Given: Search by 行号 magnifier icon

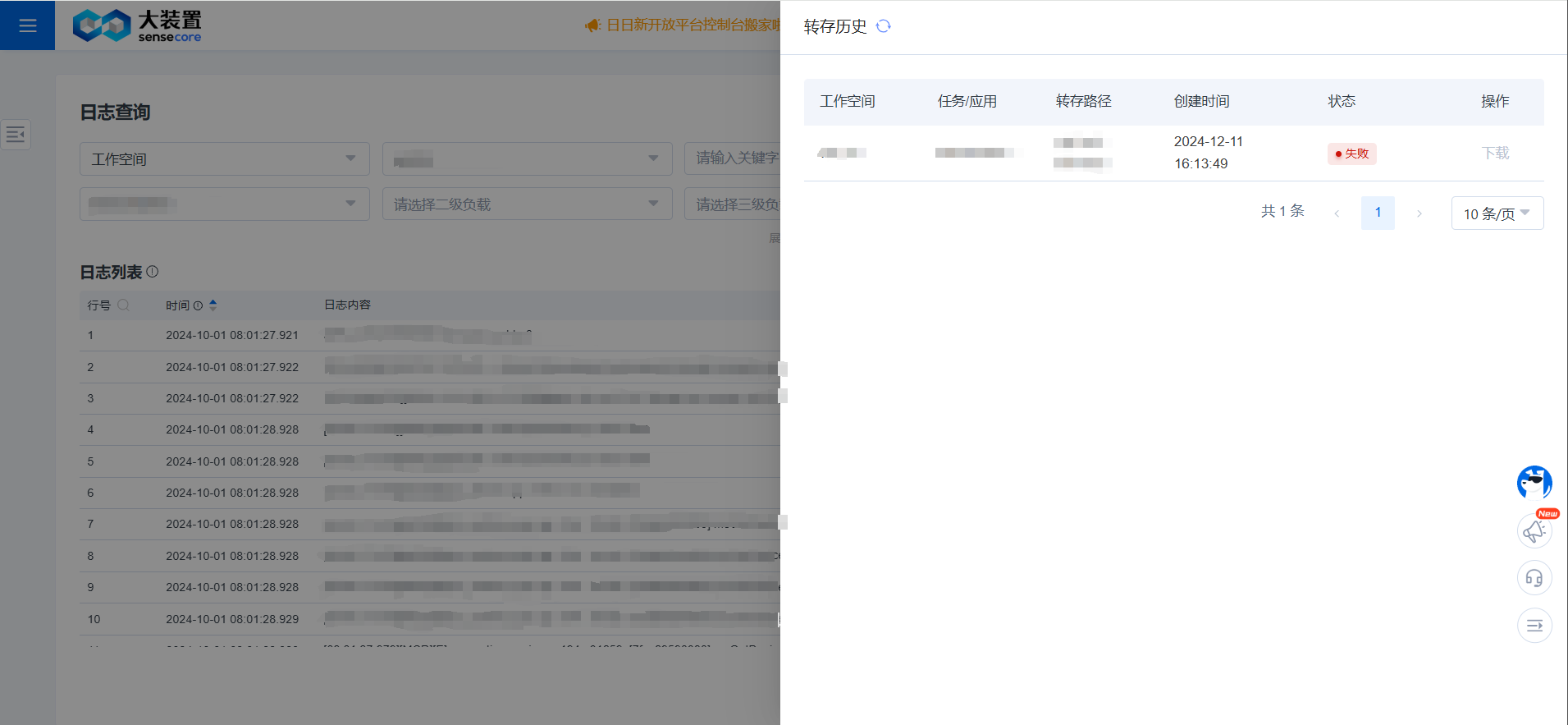Looking at the screenshot, I should coord(124,305).
